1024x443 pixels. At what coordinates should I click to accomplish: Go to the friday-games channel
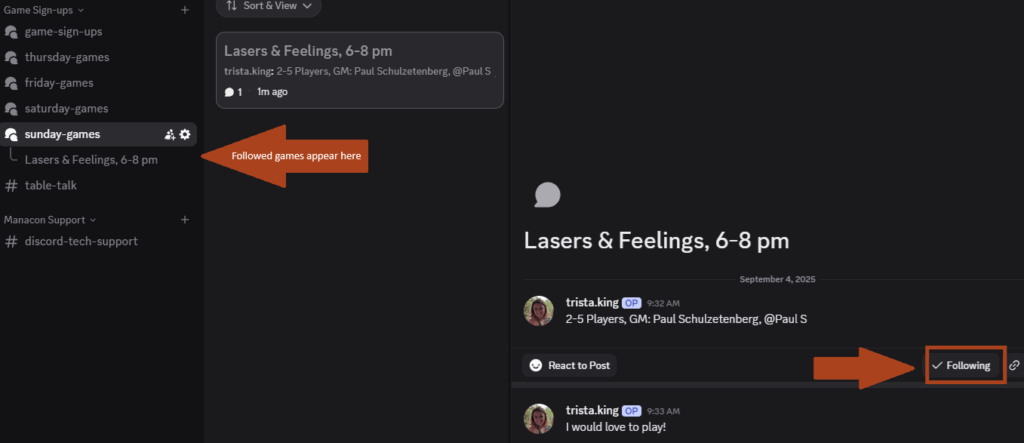(59, 83)
